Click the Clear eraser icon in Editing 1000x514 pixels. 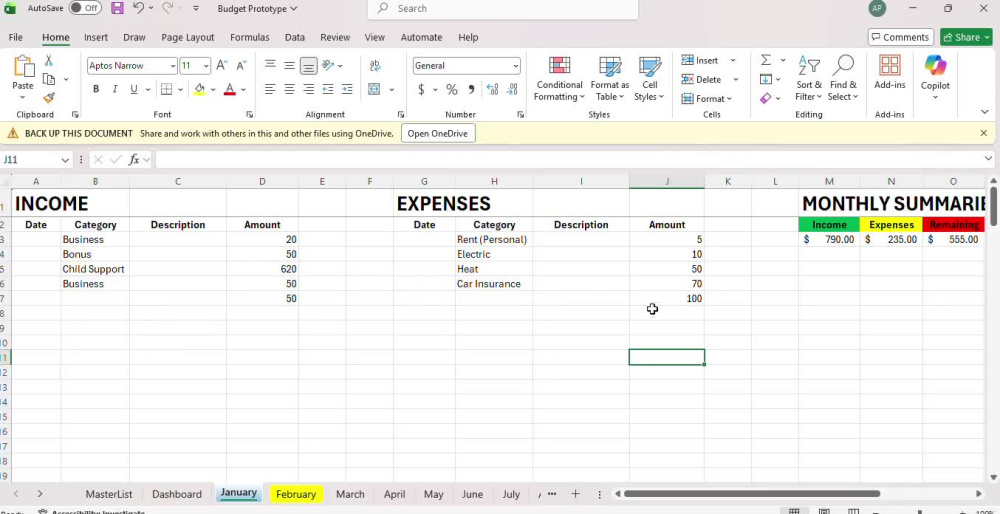766,98
